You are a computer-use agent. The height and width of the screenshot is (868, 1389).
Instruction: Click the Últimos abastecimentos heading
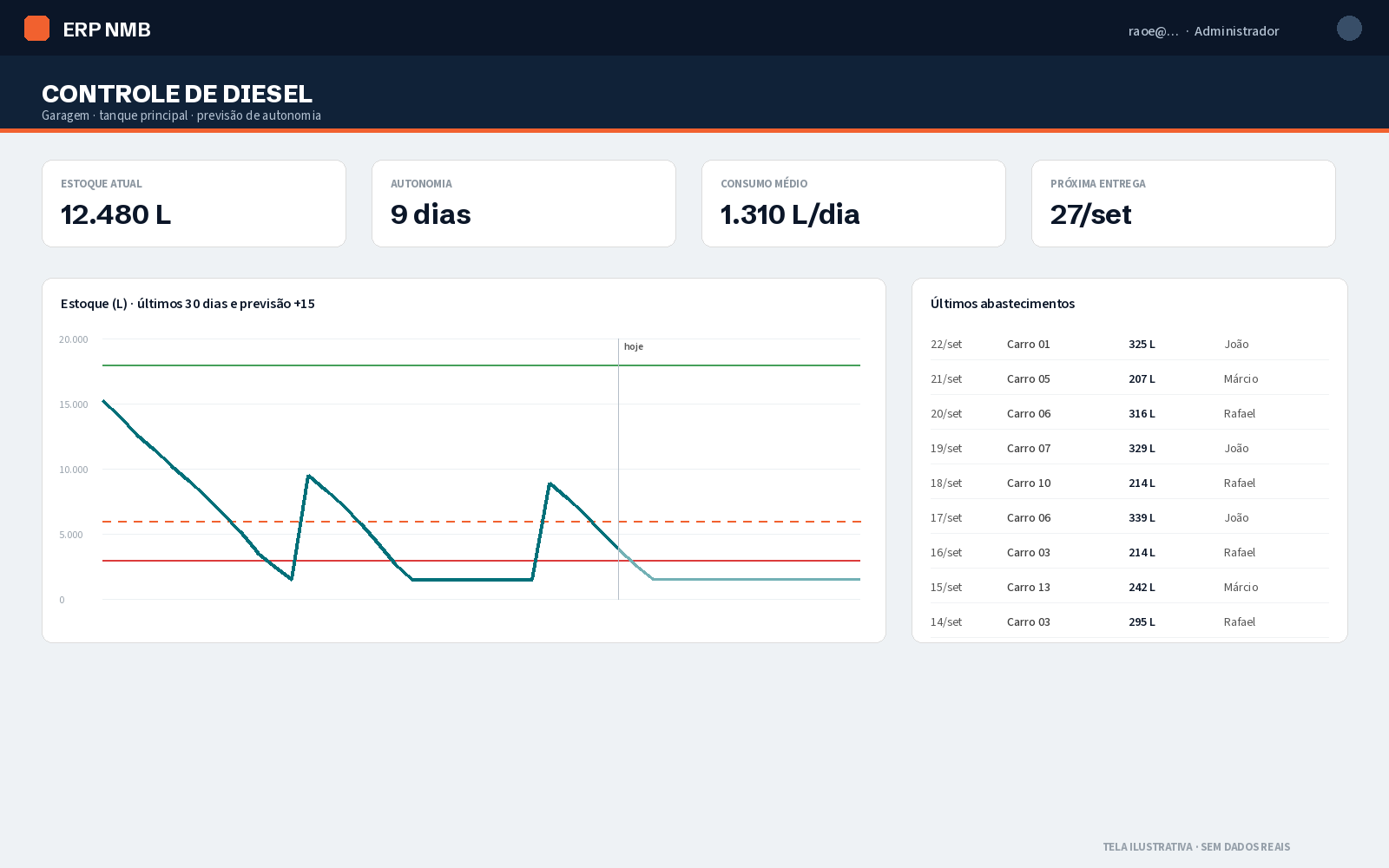[x=1003, y=304]
